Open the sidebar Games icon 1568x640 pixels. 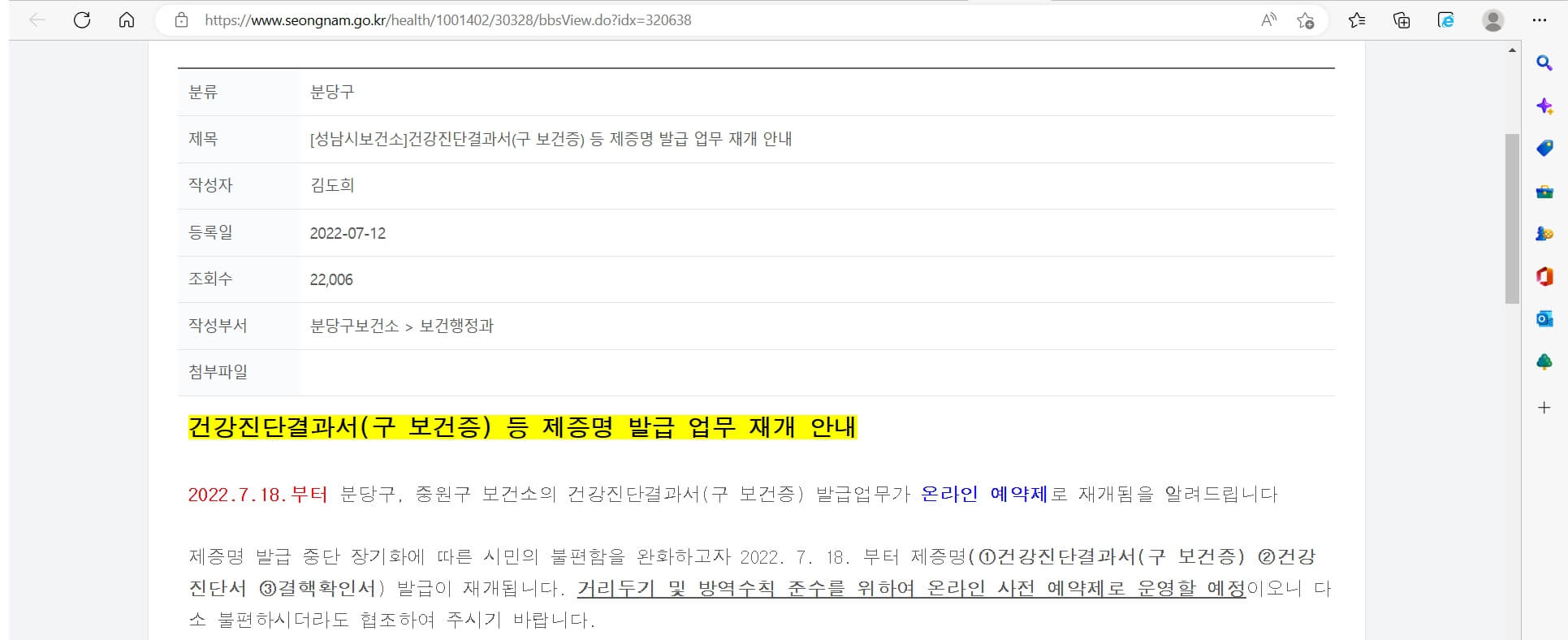tap(1544, 234)
